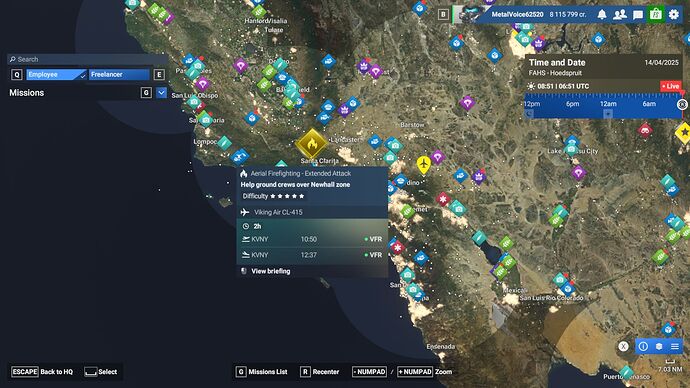This screenshot has width=690, height=388.
Task: Select purple parachute marker below Lake Havasu City
Action: point(578,172)
